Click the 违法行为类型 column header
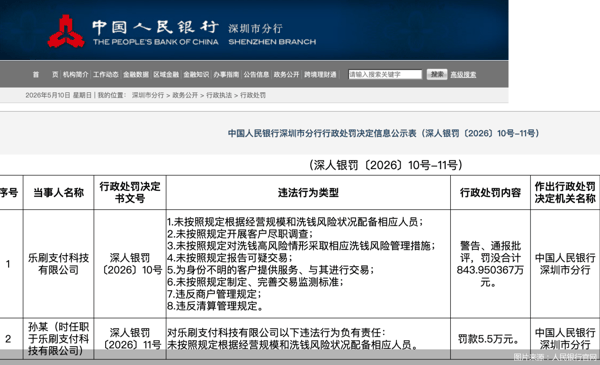 click(x=308, y=192)
